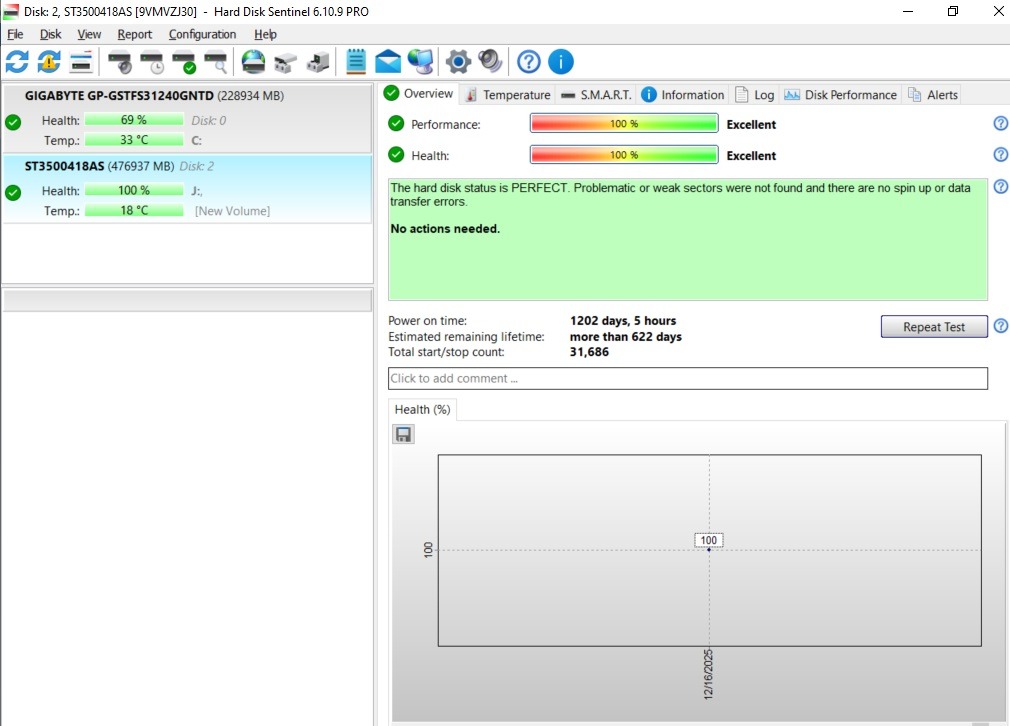Click the 'Click to add comment' field
Image resolution: width=1010 pixels, height=726 pixels.
(687, 379)
